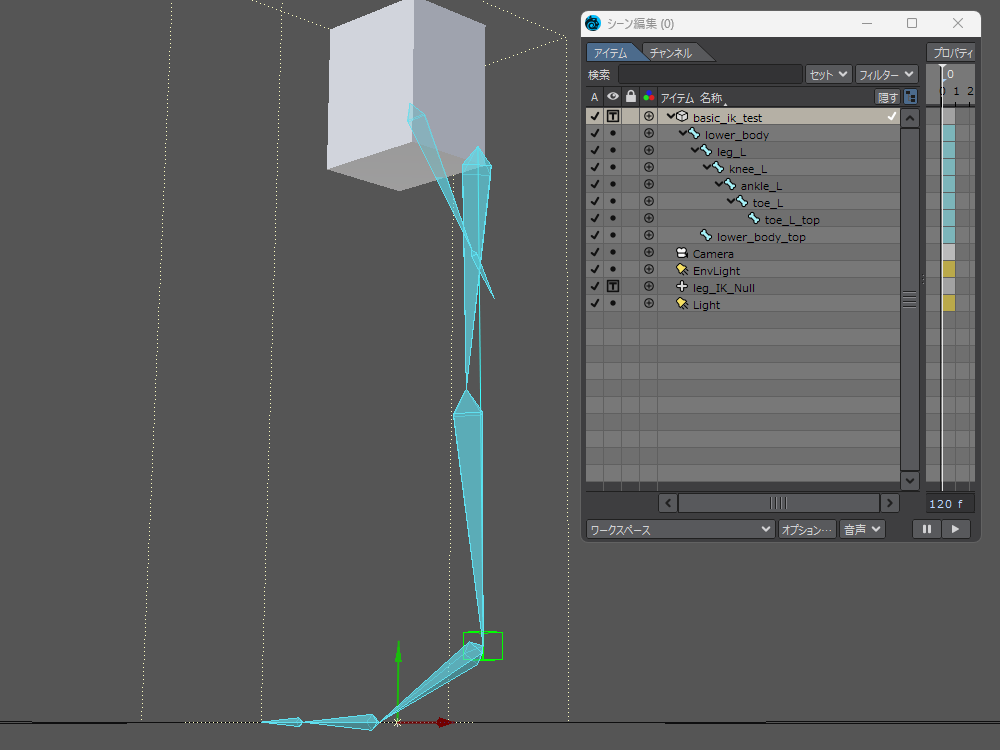This screenshot has height=750, width=1000.
Task: Click the basic_ik_test object cube icon
Action: (x=682, y=118)
